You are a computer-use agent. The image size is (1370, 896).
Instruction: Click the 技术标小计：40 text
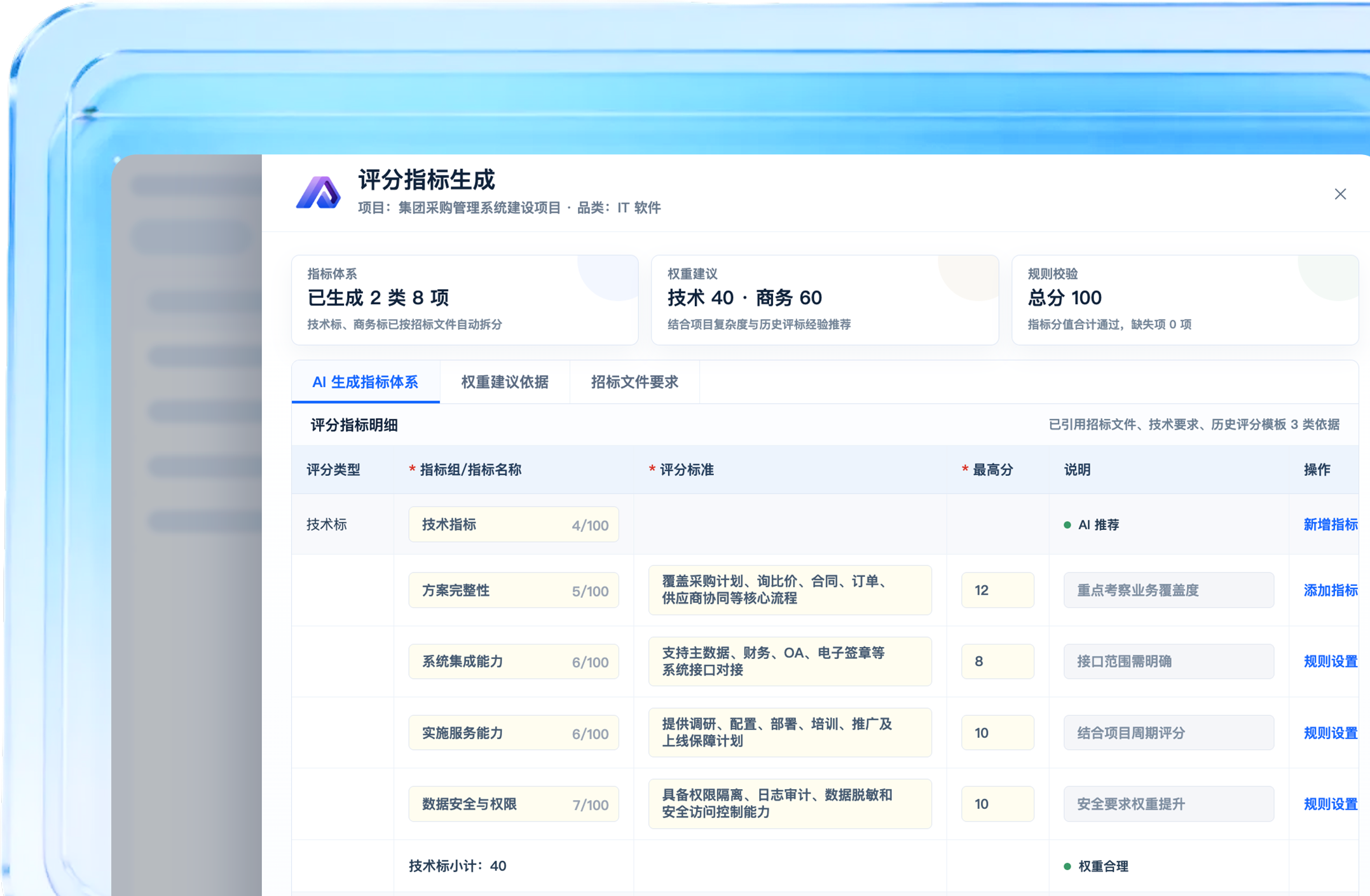click(458, 866)
